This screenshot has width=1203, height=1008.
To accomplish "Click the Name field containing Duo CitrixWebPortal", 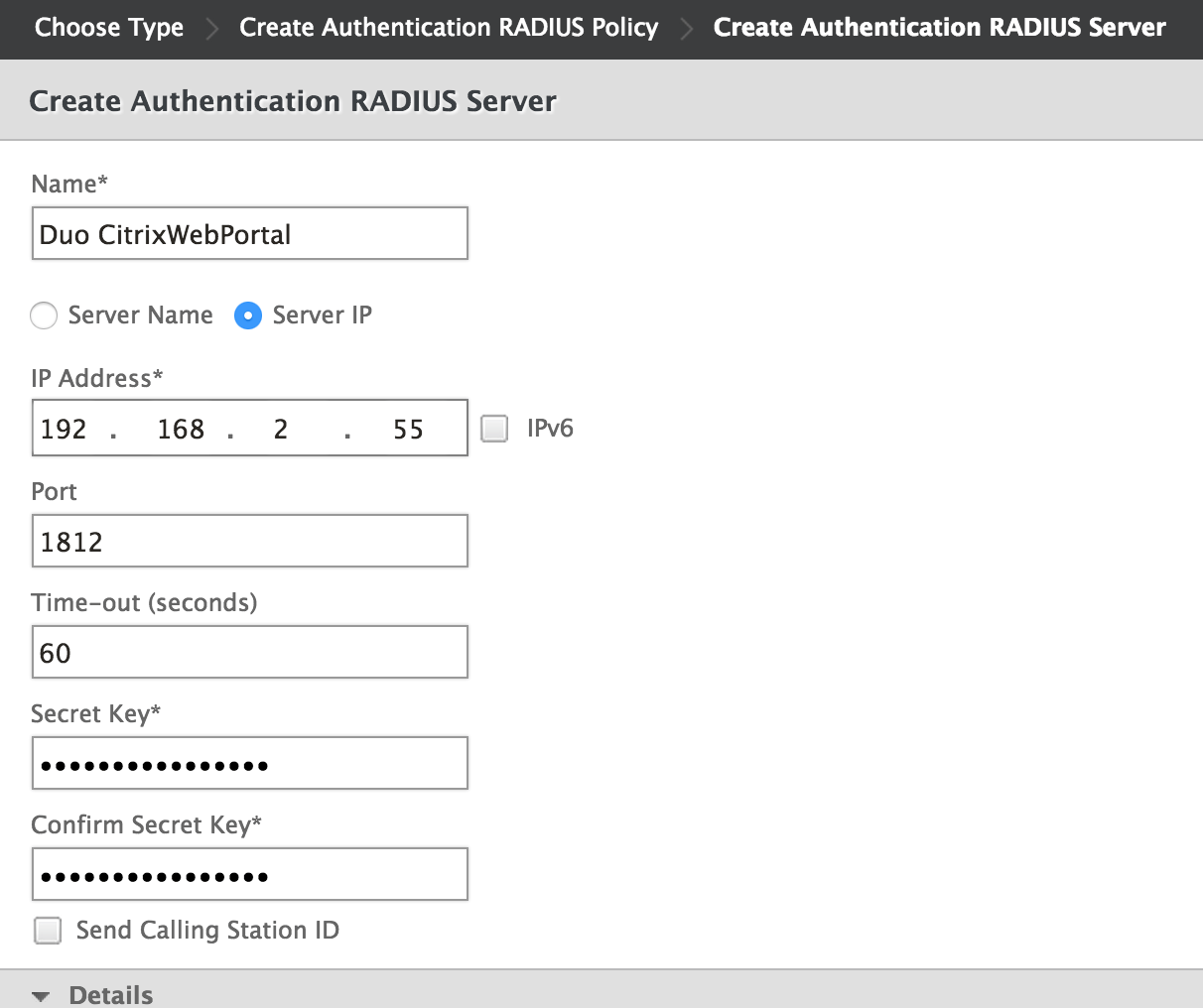I will click(x=249, y=234).
